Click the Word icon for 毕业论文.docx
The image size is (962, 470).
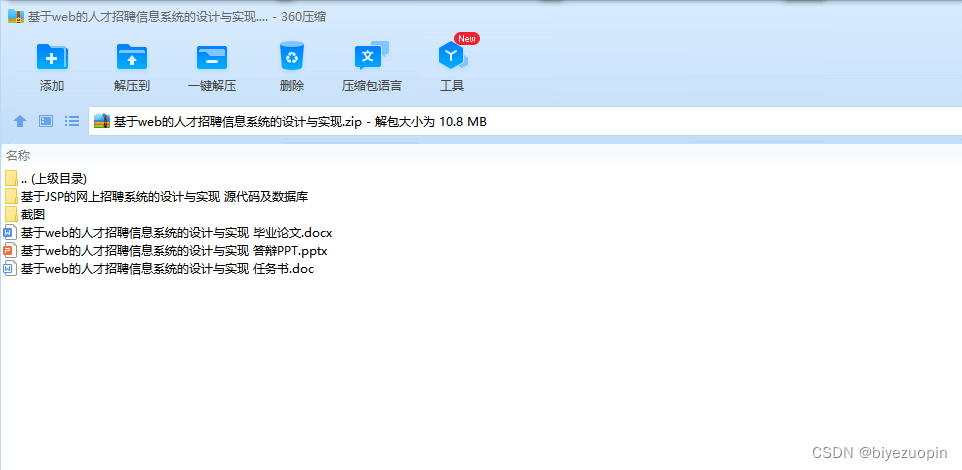(x=10, y=233)
